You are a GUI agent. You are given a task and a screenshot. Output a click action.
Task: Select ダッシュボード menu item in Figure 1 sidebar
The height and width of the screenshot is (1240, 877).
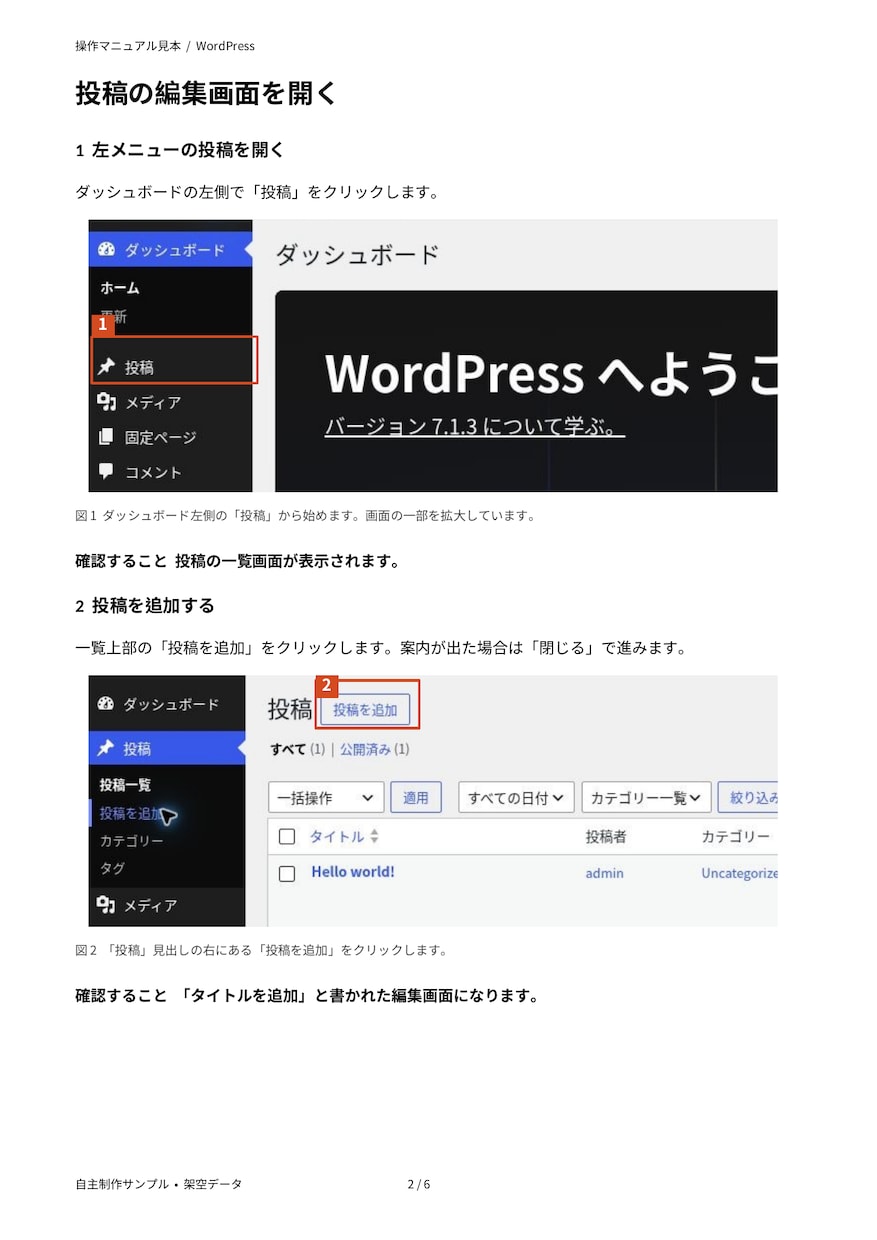[x=171, y=249]
